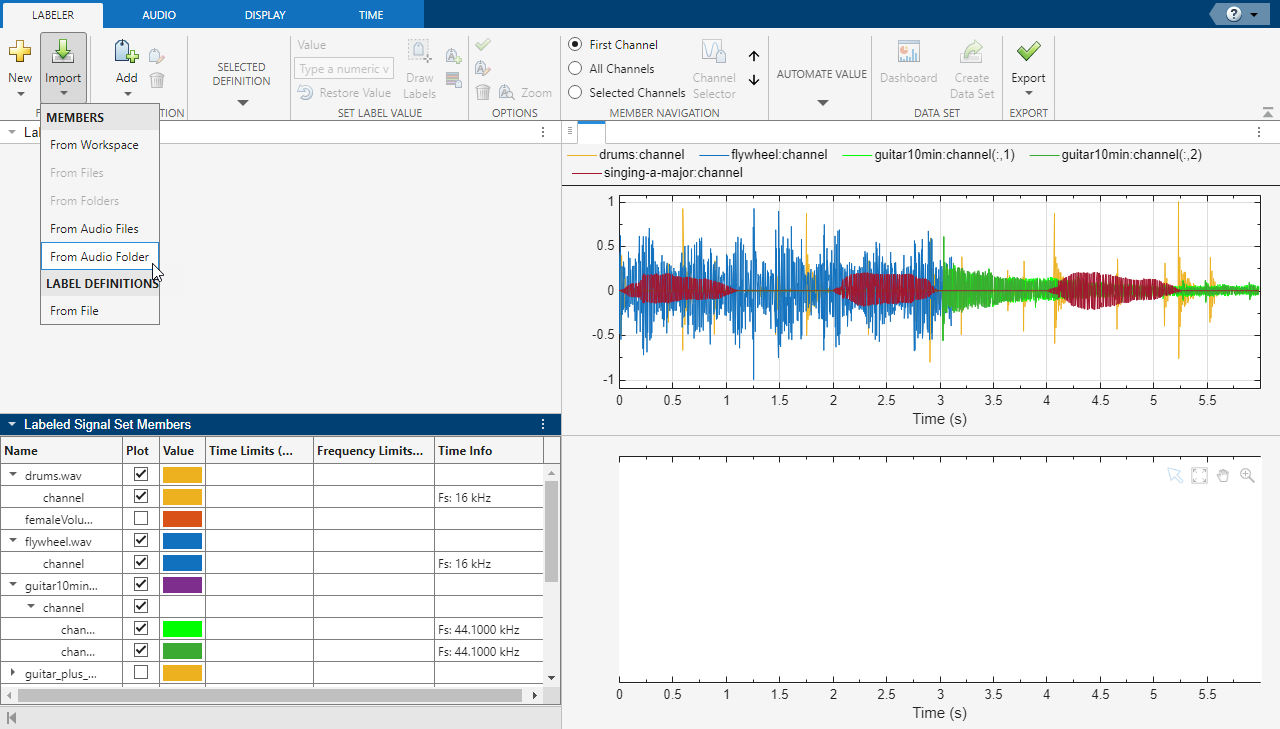Check the Plot checkbox for guitar_plus row
The width and height of the screenshot is (1280, 729).
click(x=141, y=672)
